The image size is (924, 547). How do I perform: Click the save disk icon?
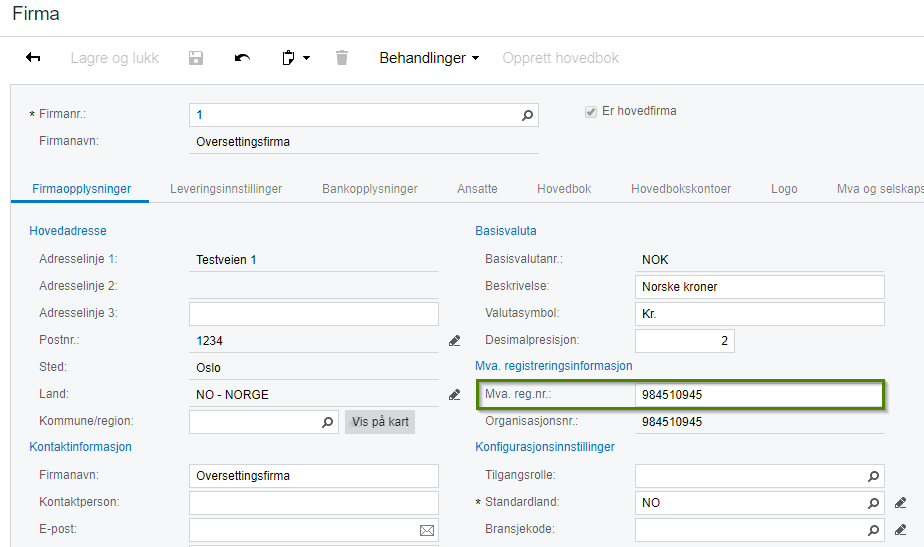196,58
